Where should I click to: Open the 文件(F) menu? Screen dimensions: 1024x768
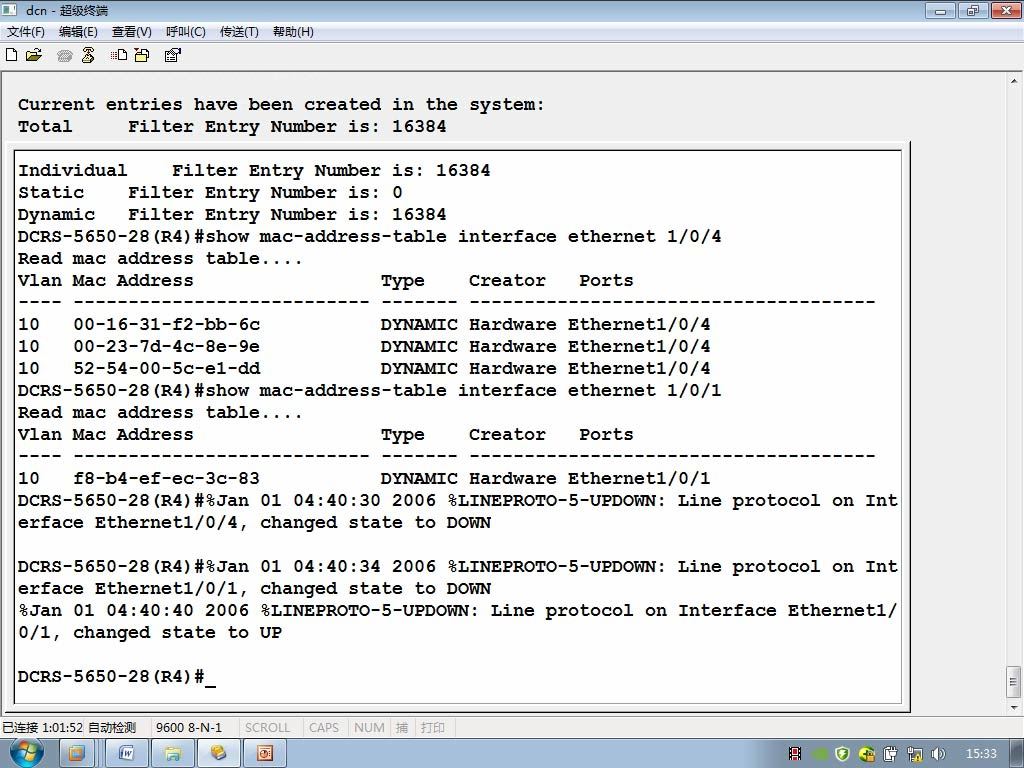click(25, 31)
